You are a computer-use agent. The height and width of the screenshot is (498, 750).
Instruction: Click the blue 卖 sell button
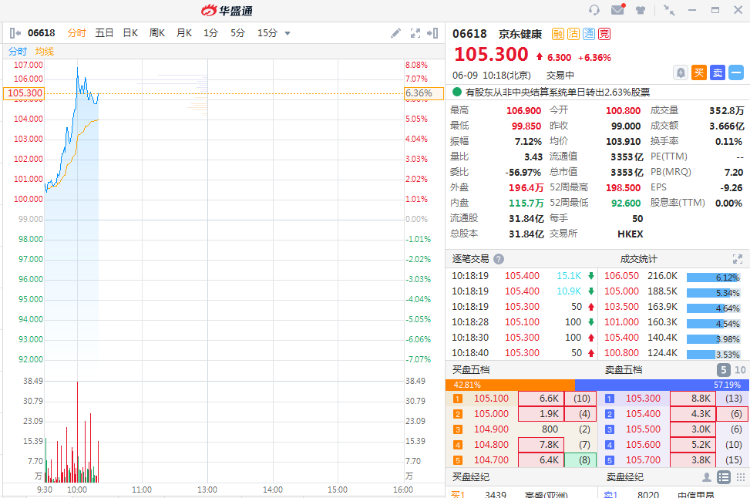(717, 72)
